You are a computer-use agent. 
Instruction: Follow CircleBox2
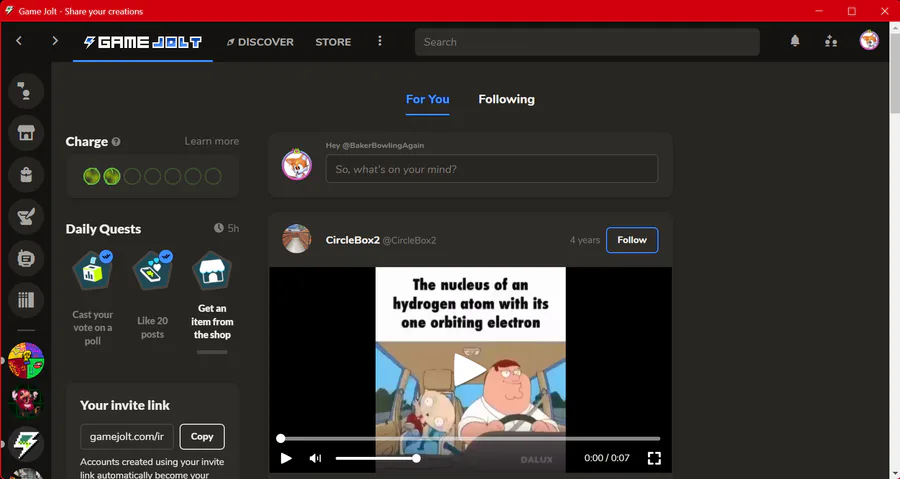pos(632,240)
